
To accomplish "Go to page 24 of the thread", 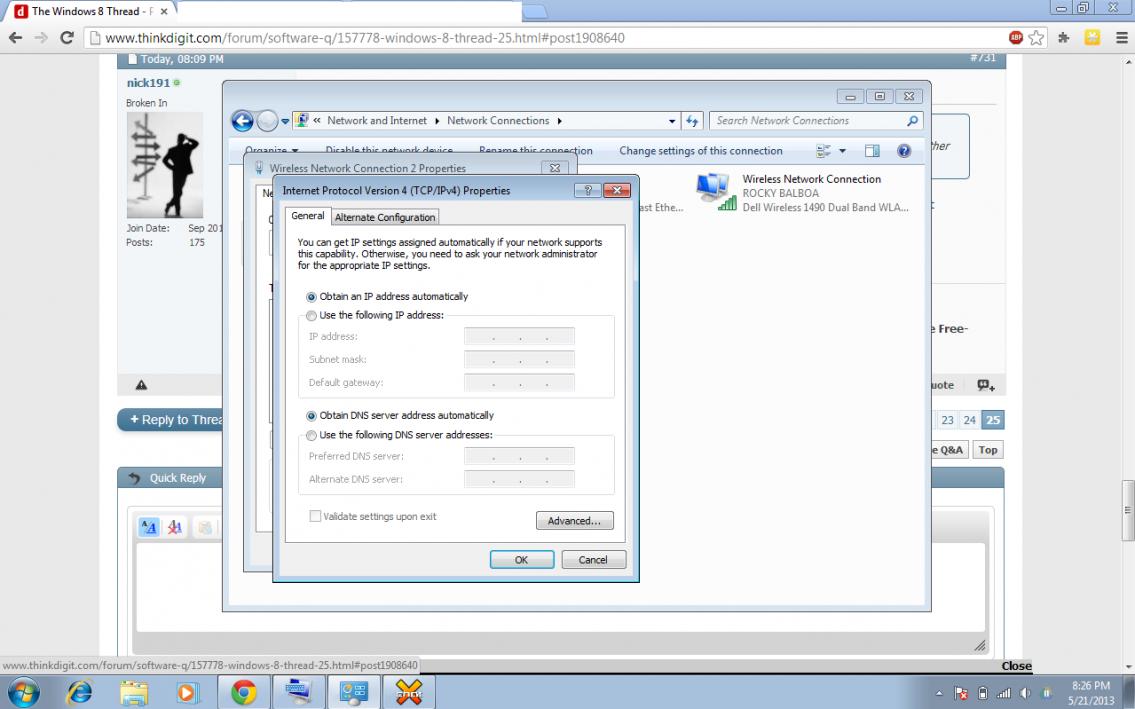I will pyautogui.click(x=969, y=421).
